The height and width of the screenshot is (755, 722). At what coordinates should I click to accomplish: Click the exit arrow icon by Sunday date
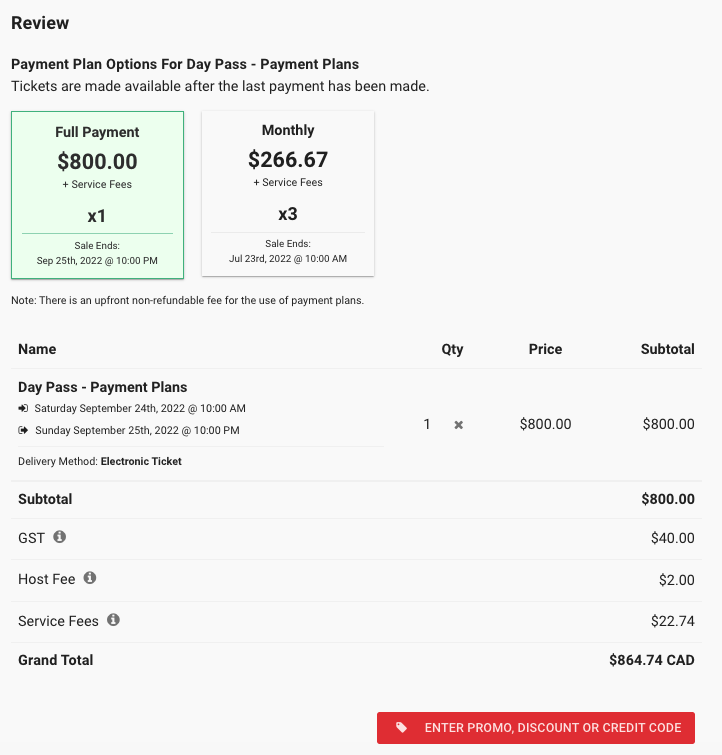click(x=23, y=430)
